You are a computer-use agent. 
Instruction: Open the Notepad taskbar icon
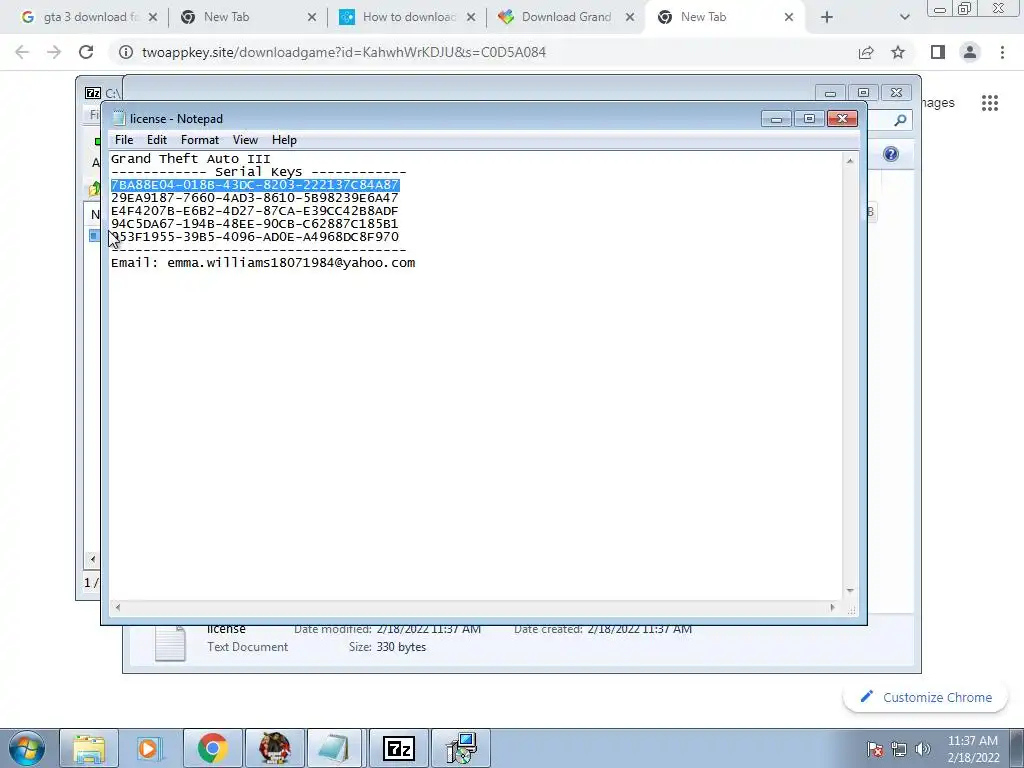(x=335, y=748)
